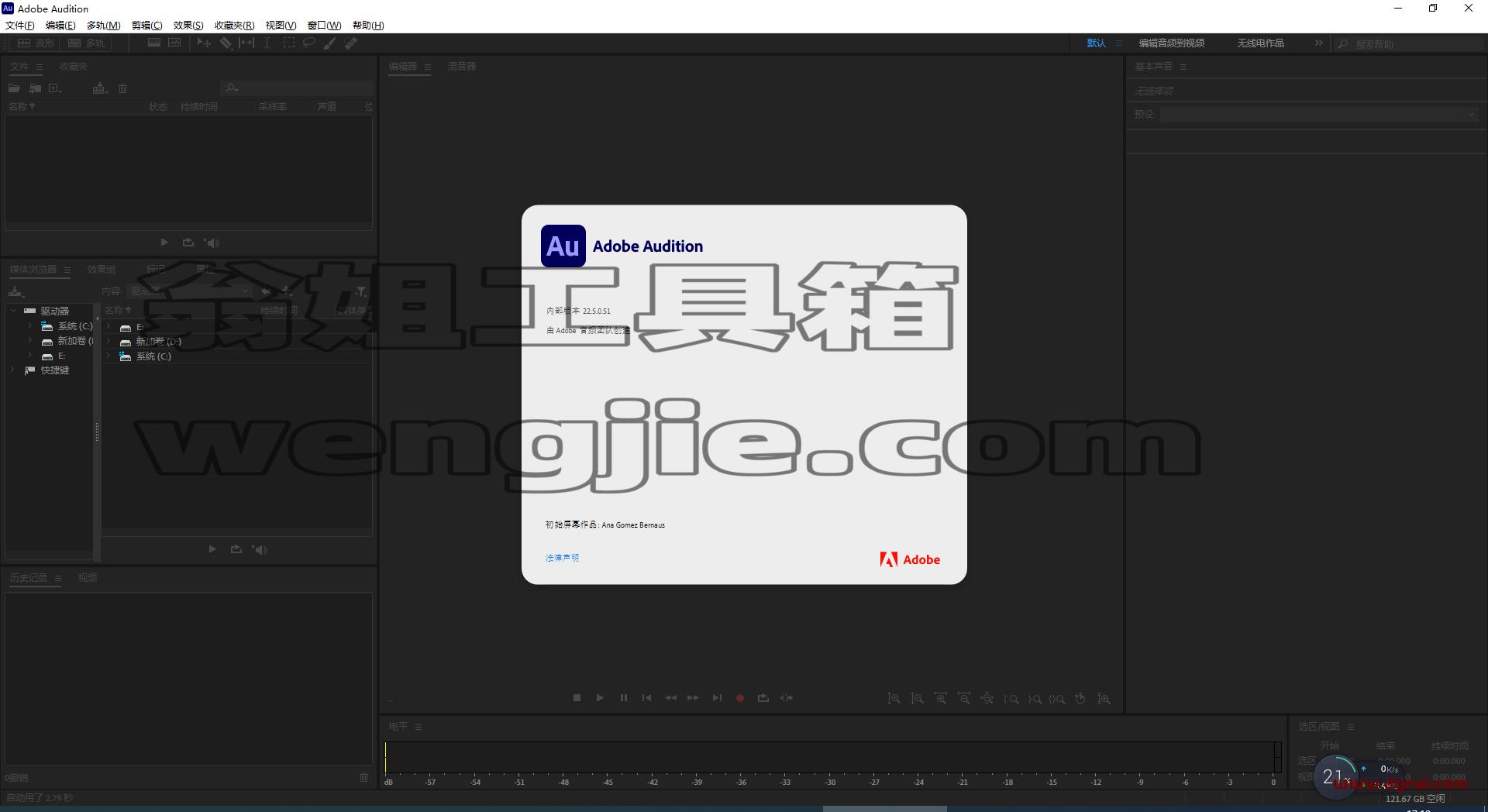The width and height of the screenshot is (1488, 812).
Task: Open the 效果(S) menu
Action: (188, 26)
